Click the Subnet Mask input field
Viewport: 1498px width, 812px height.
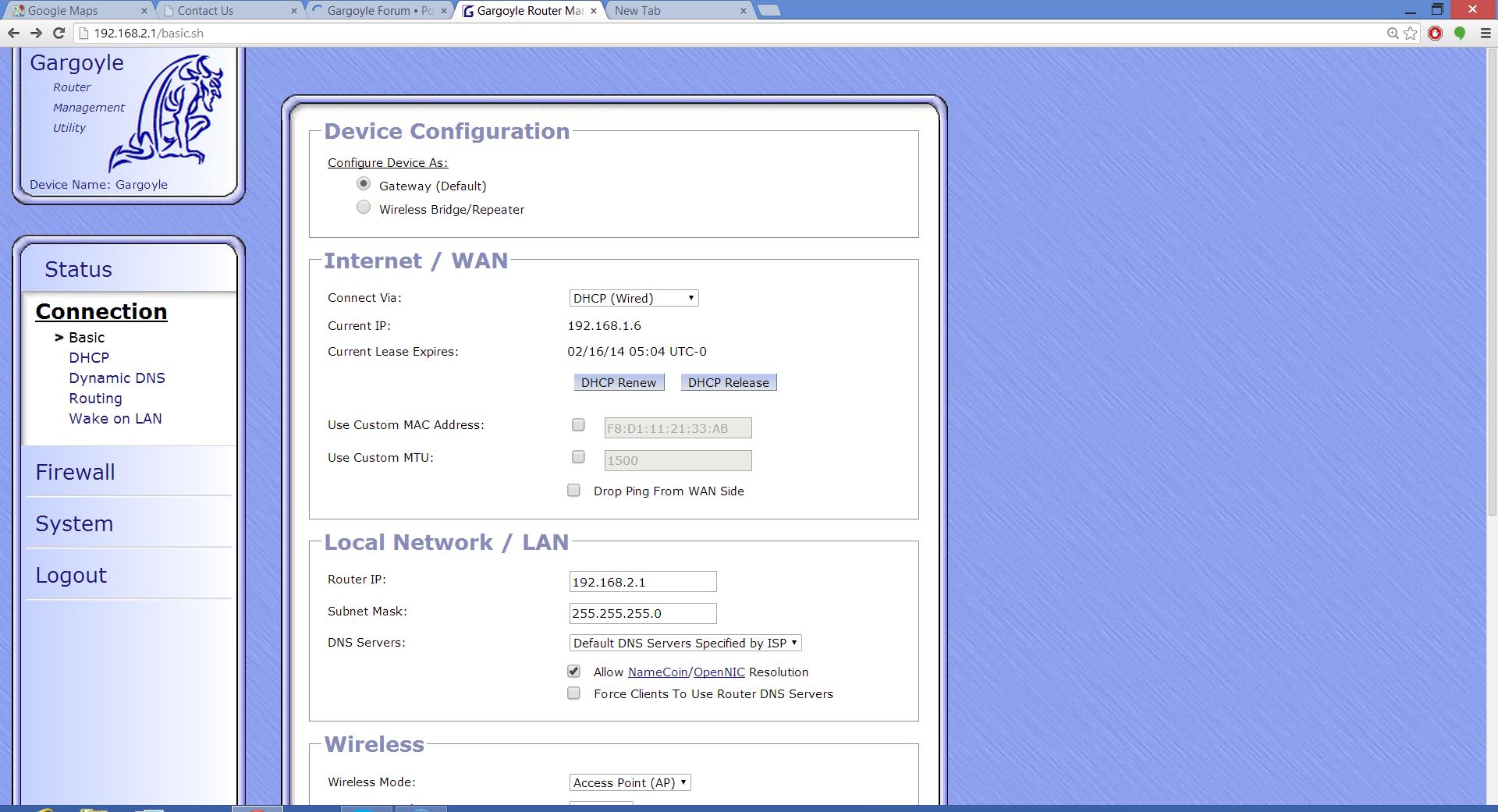tap(643, 613)
